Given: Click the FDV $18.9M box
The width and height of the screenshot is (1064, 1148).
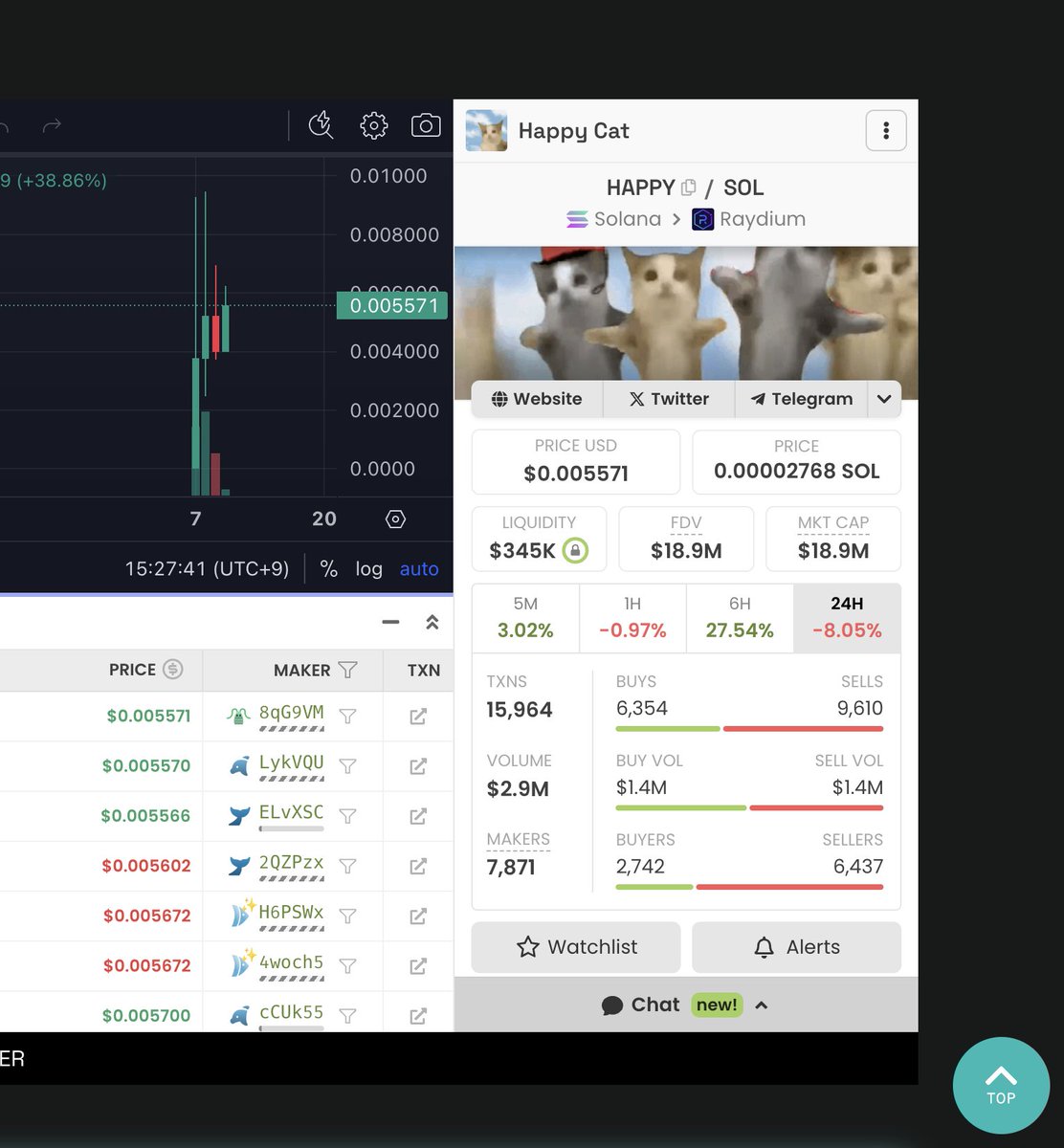Looking at the screenshot, I should pyautogui.click(x=686, y=539).
